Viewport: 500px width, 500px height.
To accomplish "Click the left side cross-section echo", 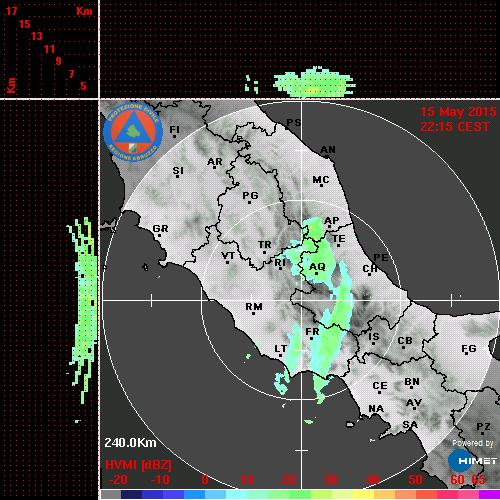I will pyautogui.click(x=83, y=308).
